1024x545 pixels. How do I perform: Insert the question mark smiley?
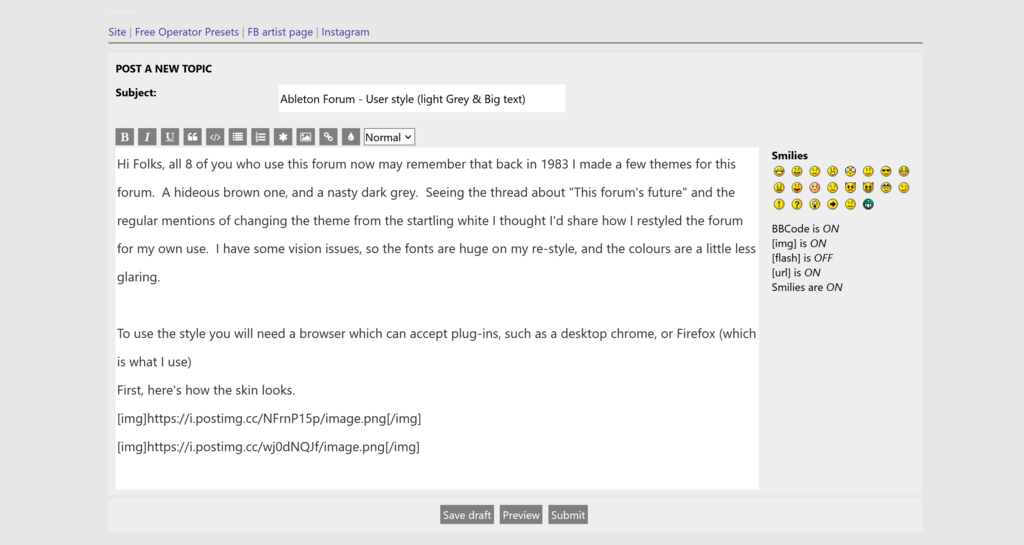coord(797,204)
